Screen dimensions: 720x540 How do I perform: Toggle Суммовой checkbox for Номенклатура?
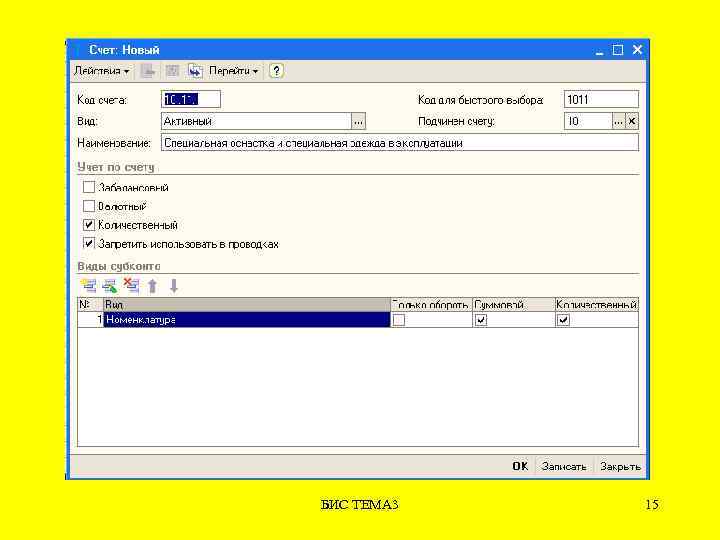click(481, 320)
